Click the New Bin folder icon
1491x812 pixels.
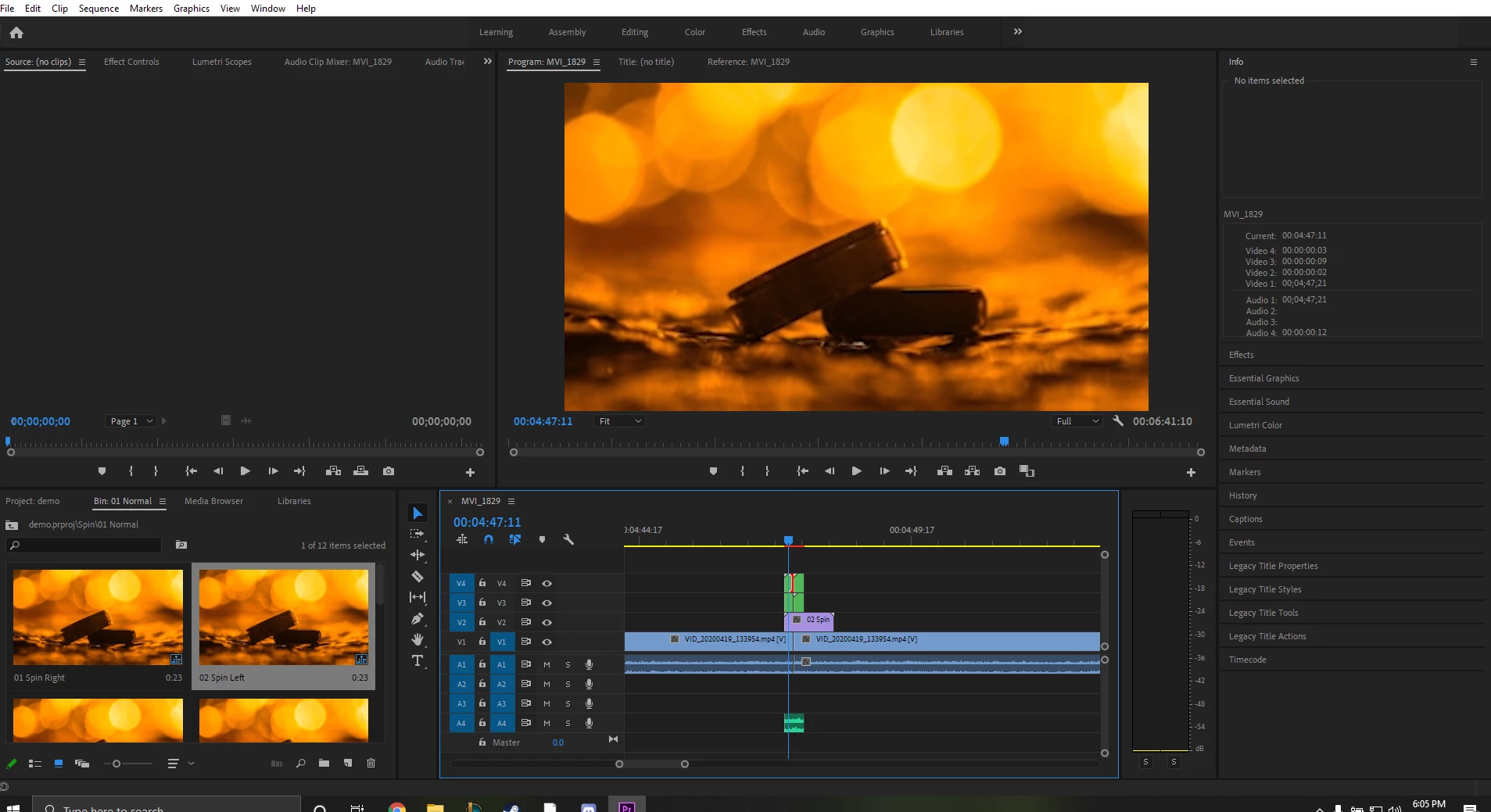324,763
